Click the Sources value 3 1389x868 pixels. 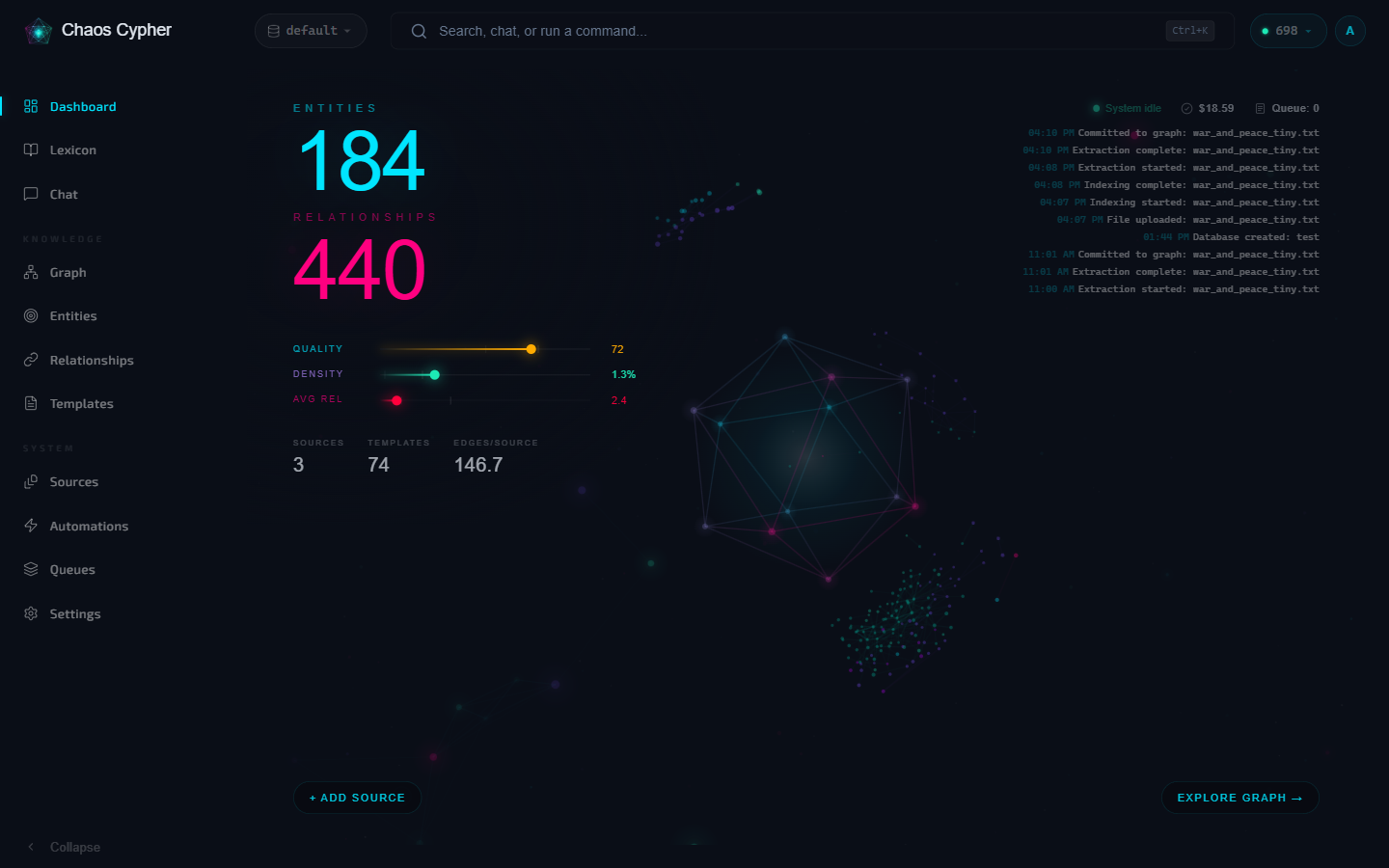click(298, 465)
